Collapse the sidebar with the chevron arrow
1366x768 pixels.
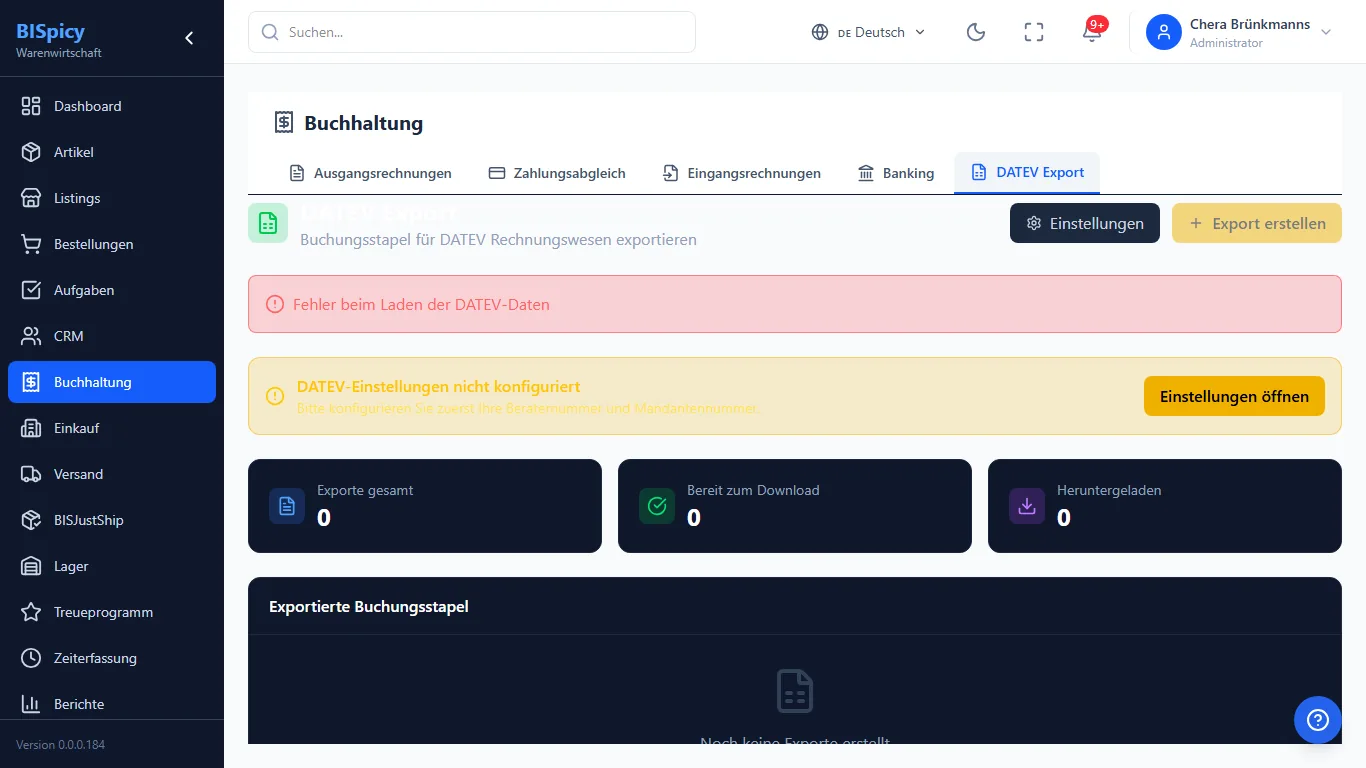click(x=189, y=38)
